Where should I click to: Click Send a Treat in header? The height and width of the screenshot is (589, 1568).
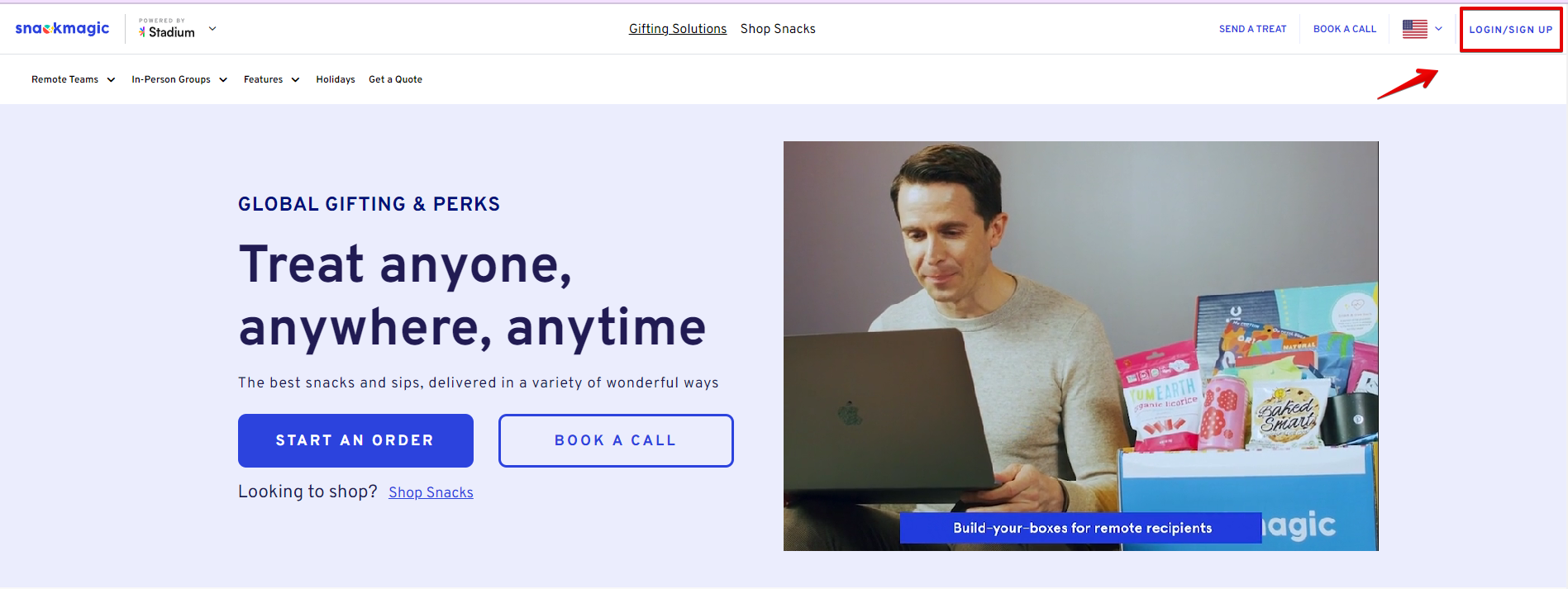coord(1252,29)
